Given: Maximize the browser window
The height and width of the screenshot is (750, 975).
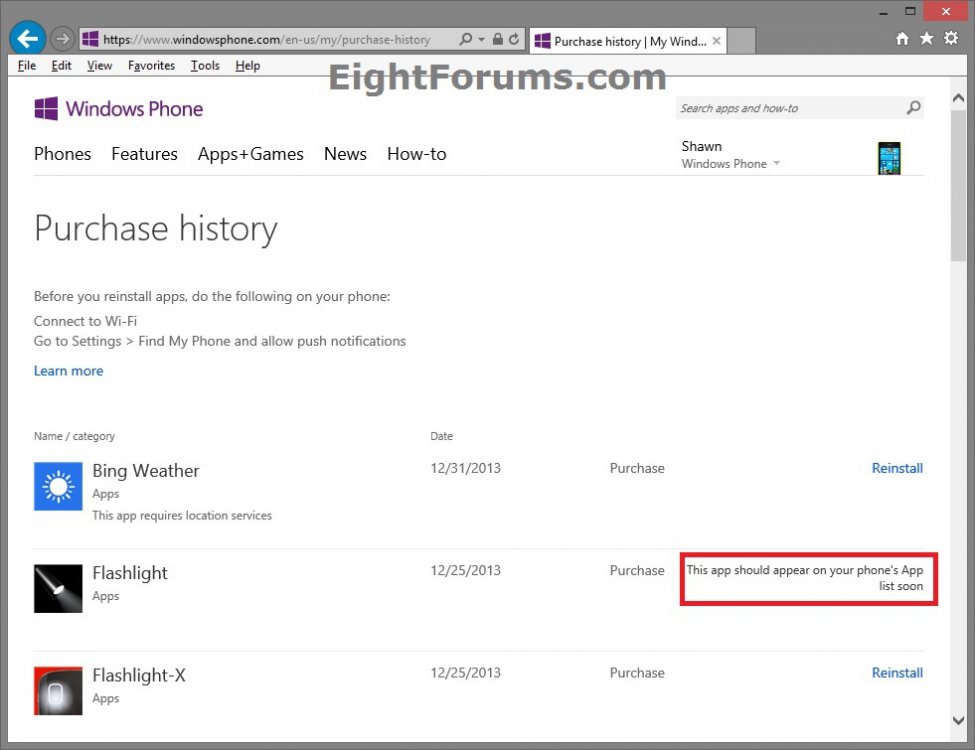Looking at the screenshot, I should (910, 12).
